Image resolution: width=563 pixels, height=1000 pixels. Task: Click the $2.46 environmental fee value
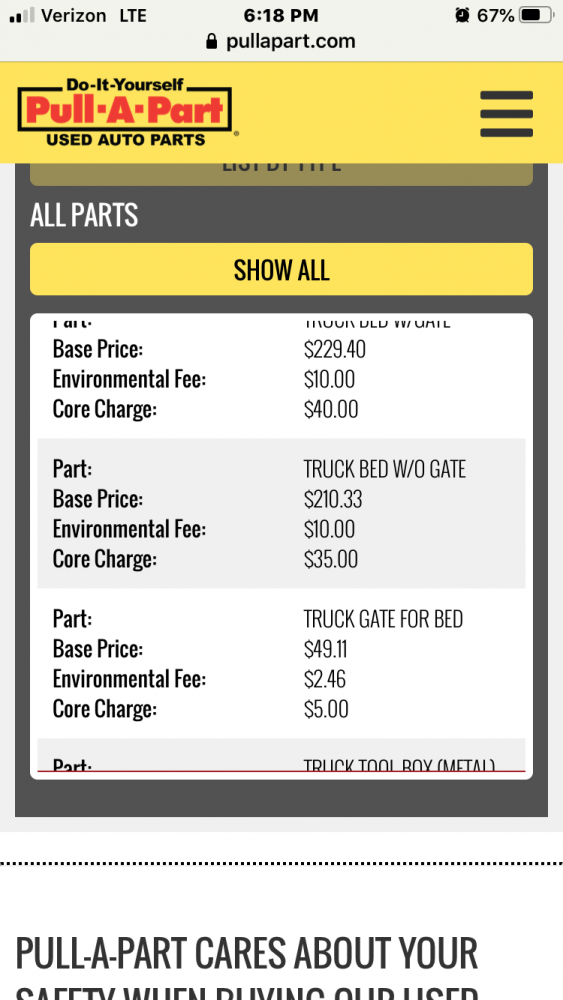pos(325,679)
